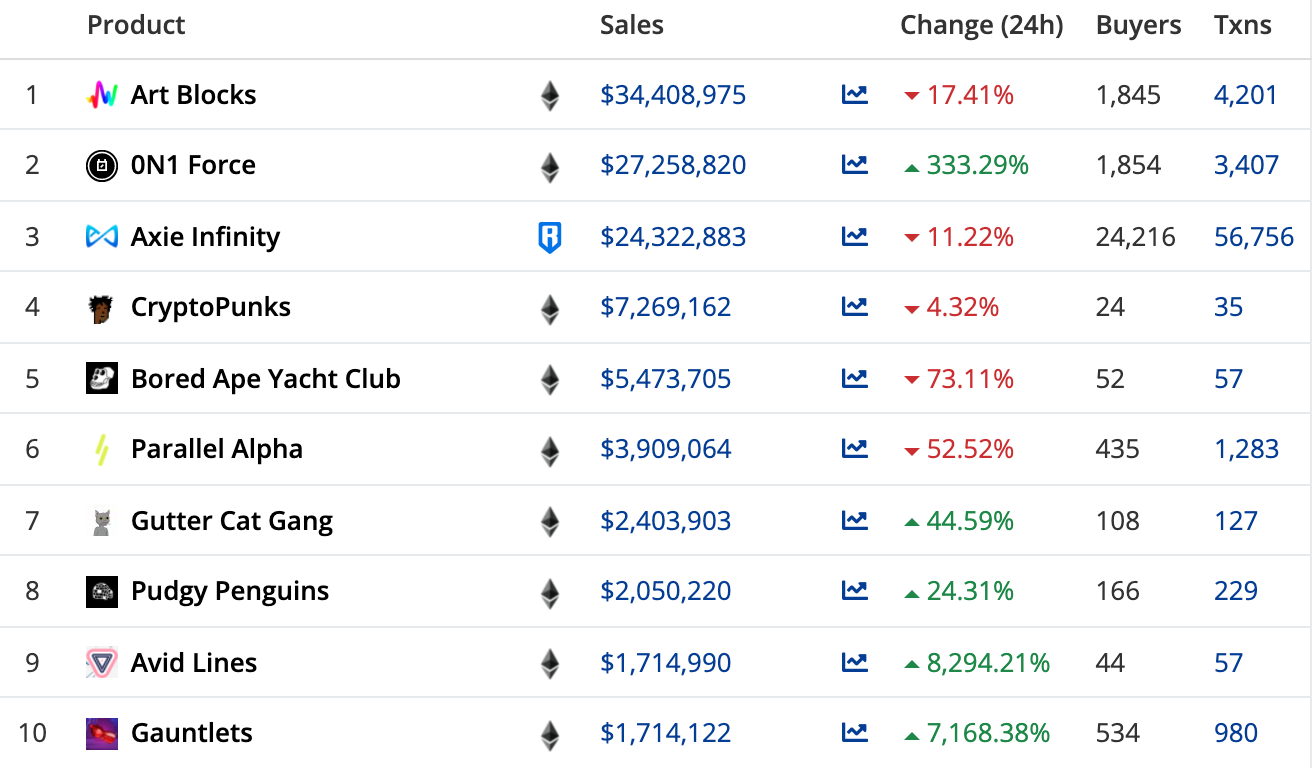Click the $2,050,220 sales figure
This screenshot has width=1314, height=768.
pyautogui.click(x=666, y=591)
